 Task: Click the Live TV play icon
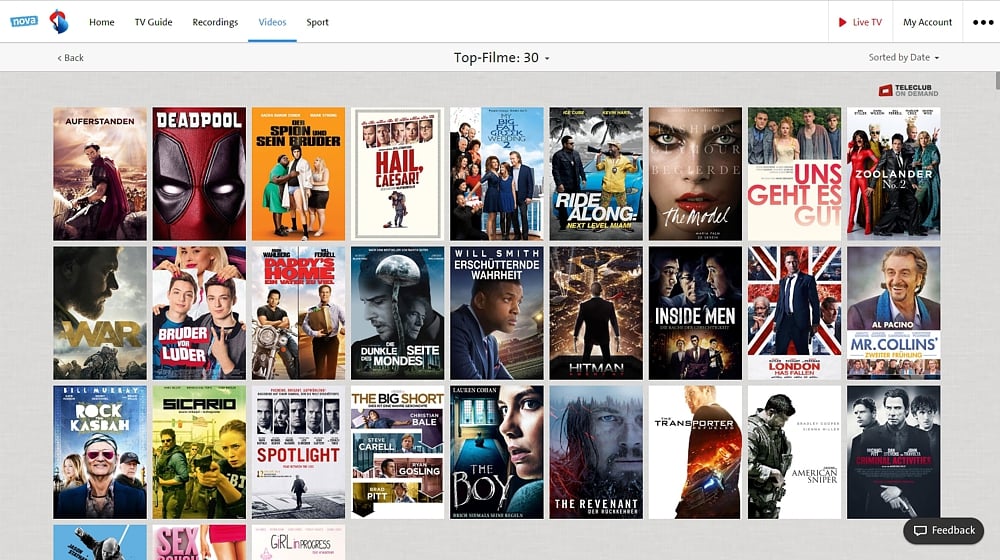point(842,22)
